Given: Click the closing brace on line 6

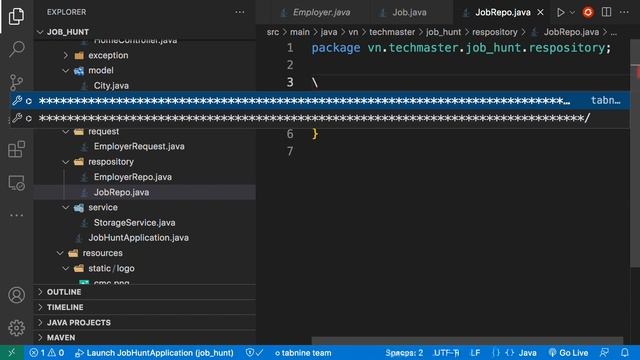Looking at the screenshot, I should (315, 134).
